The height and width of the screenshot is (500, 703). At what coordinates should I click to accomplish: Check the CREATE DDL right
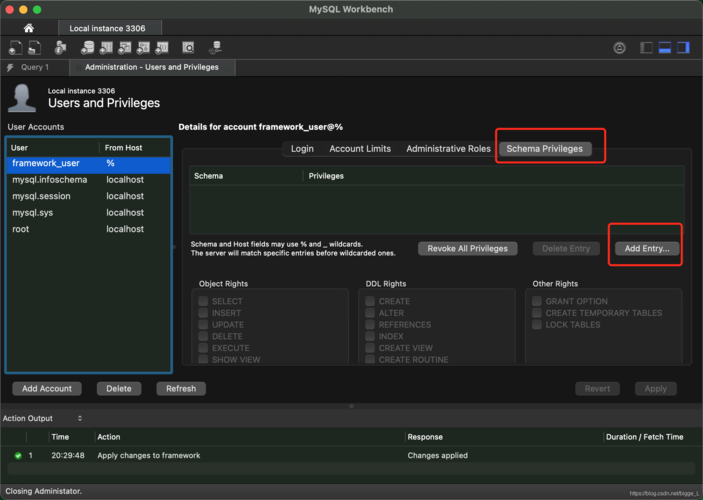click(370, 301)
